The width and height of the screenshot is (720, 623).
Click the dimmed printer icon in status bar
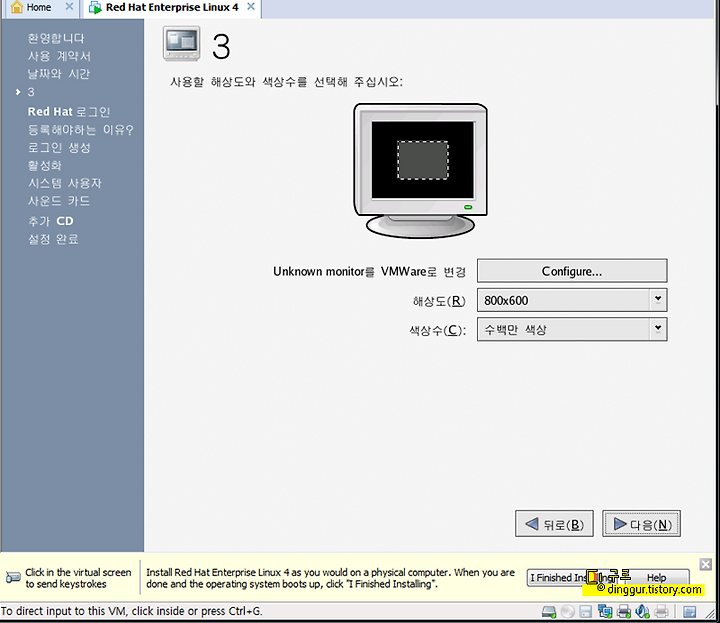[x=661, y=612]
